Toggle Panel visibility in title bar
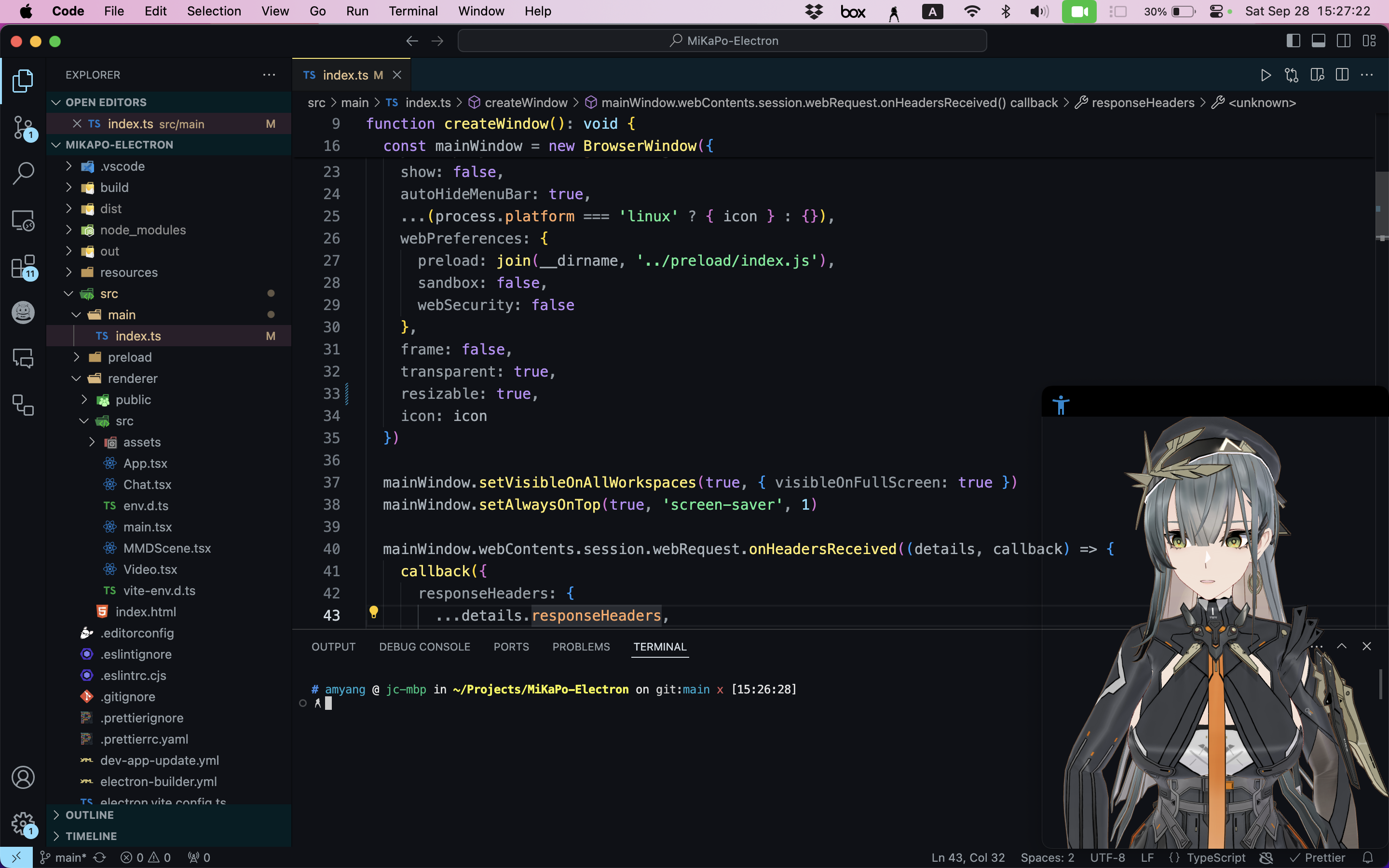 (x=1319, y=41)
